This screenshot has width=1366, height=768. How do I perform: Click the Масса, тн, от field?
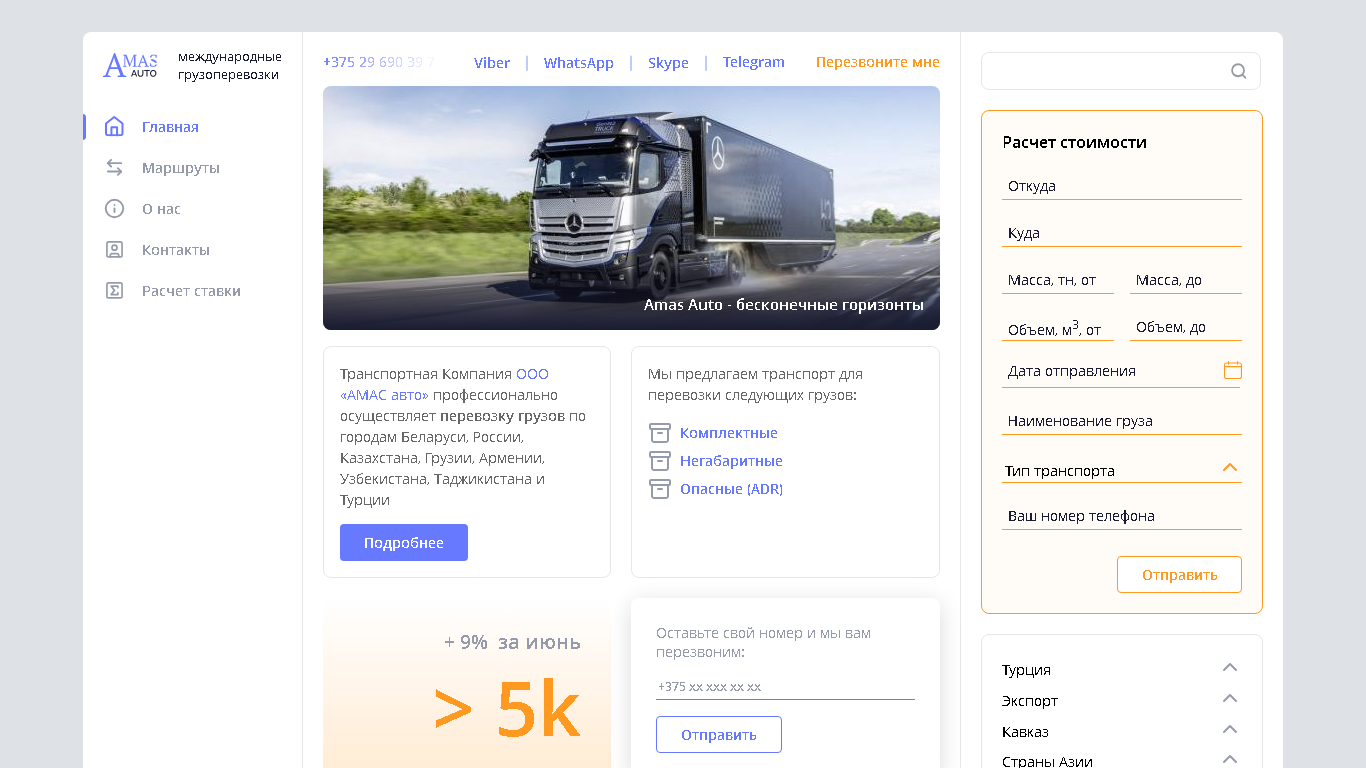tap(1058, 280)
